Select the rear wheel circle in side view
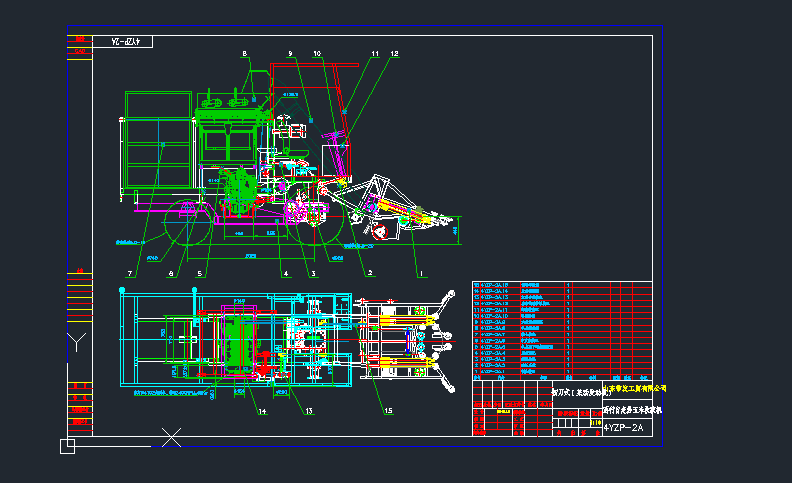The width and height of the screenshot is (792, 483). click(188, 222)
